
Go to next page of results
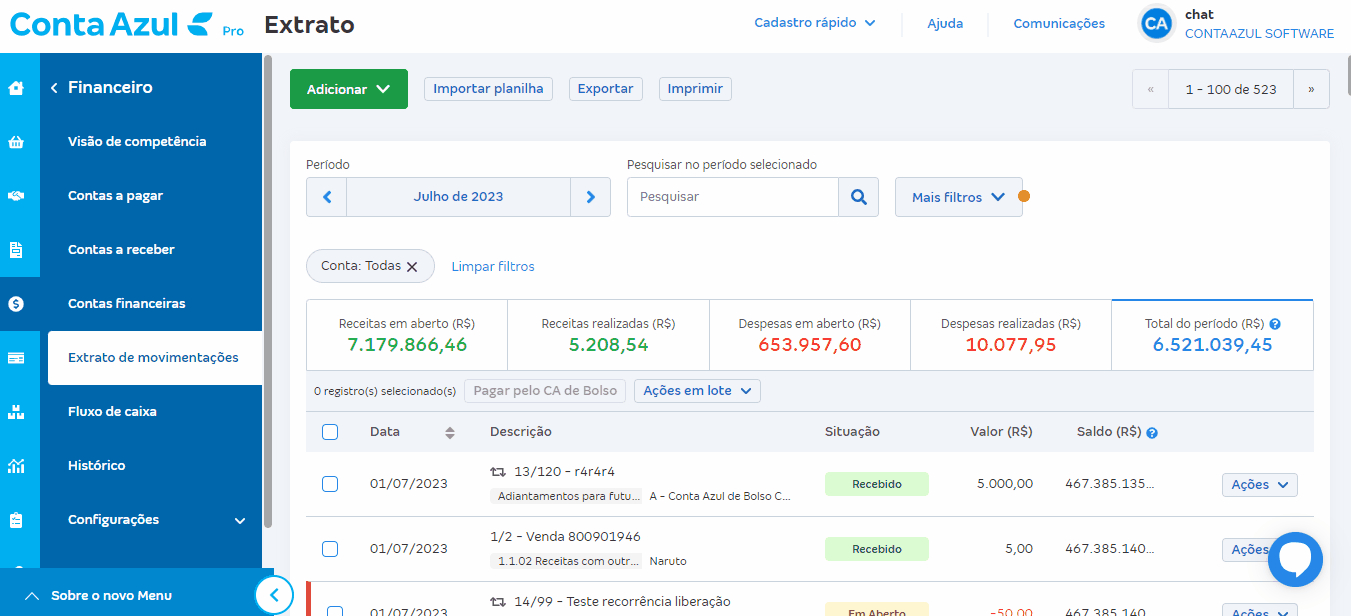(1311, 89)
